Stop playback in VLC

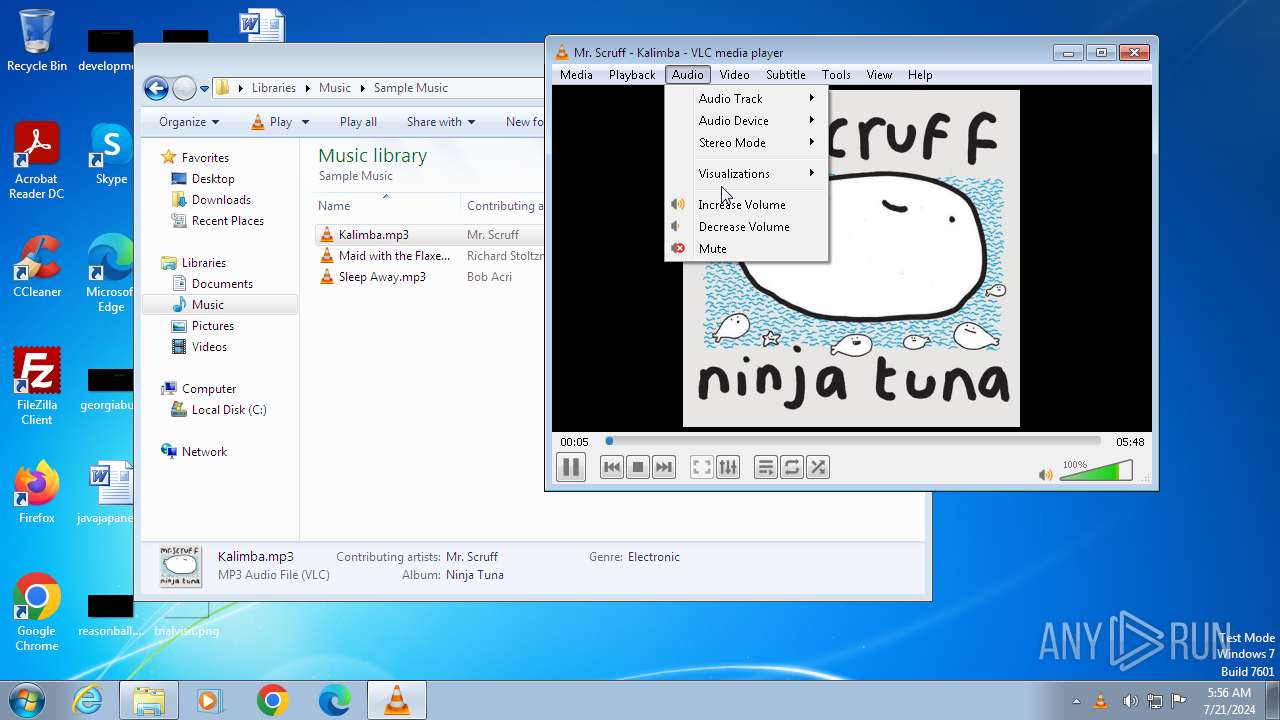(638, 467)
